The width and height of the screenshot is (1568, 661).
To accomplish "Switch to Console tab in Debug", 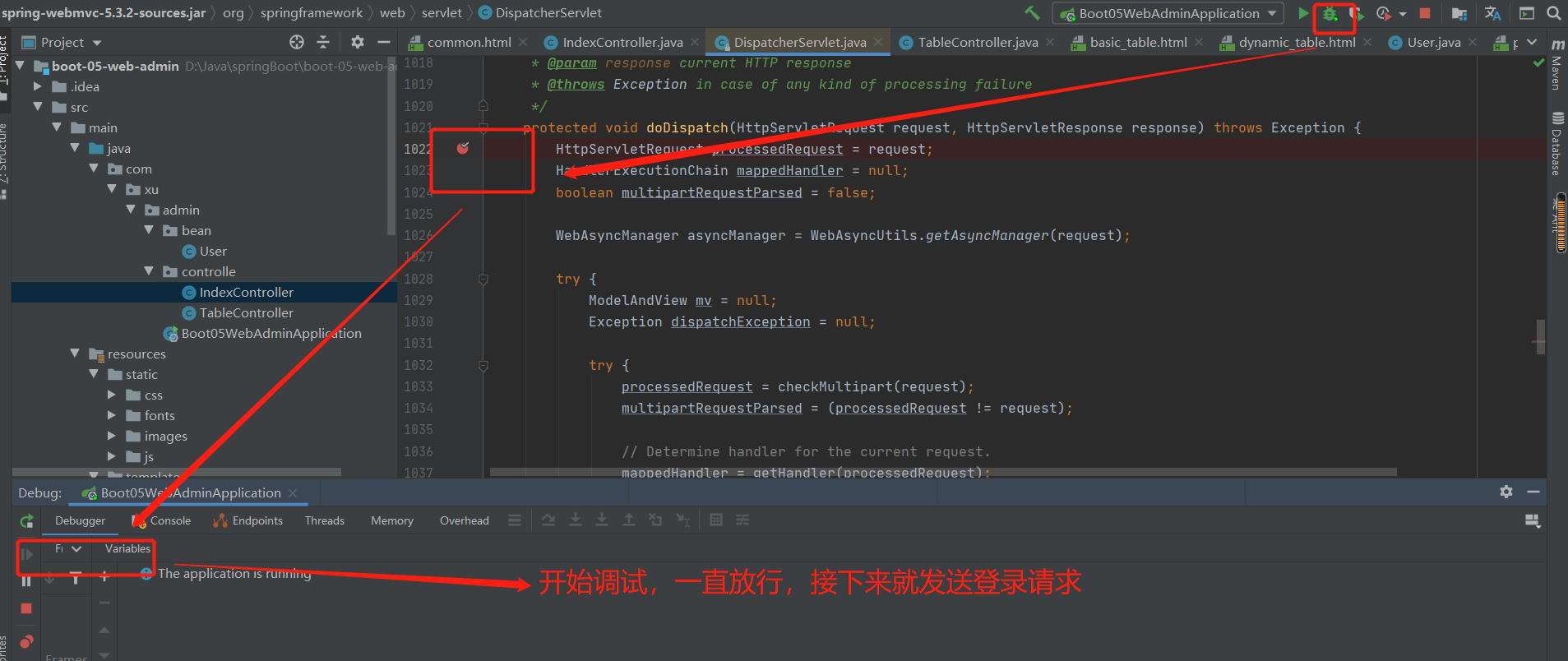I will [162, 520].
